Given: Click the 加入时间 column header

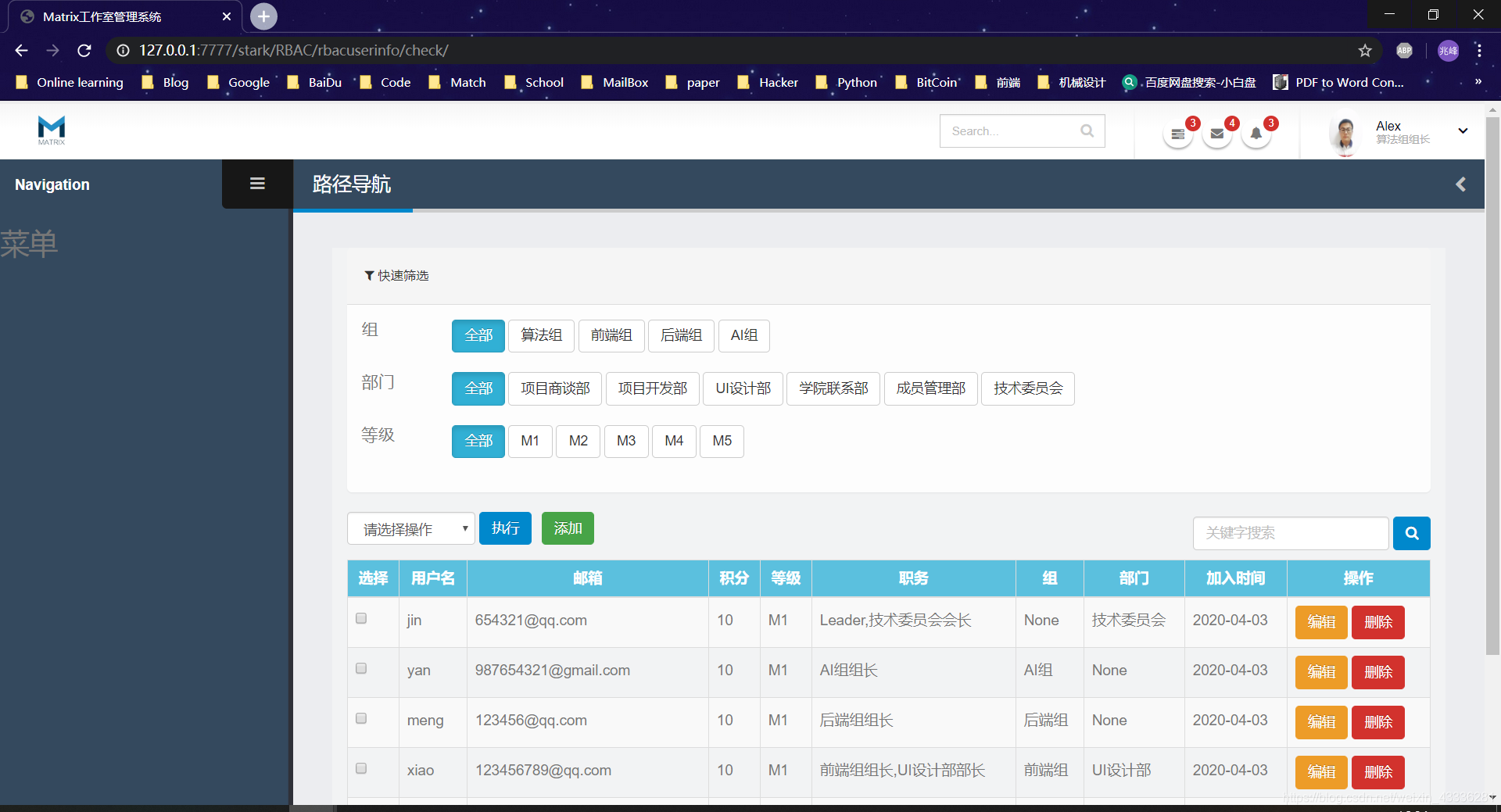Looking at the screenshot, I should (x=1235, y=578).
